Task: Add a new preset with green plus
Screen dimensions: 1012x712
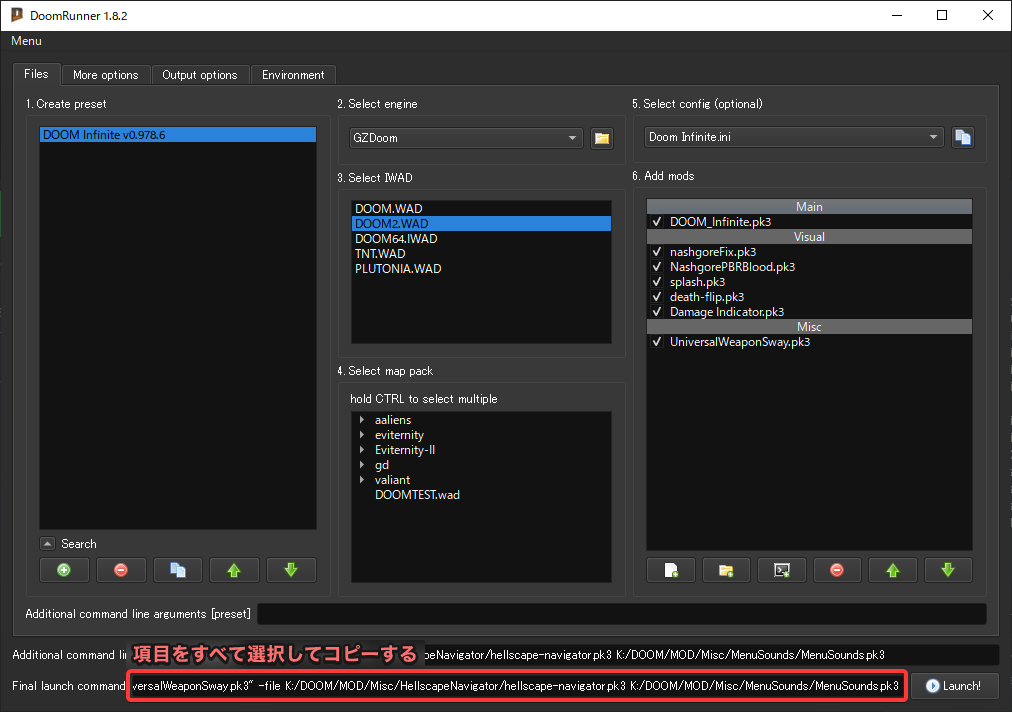Action: point(64,570)
